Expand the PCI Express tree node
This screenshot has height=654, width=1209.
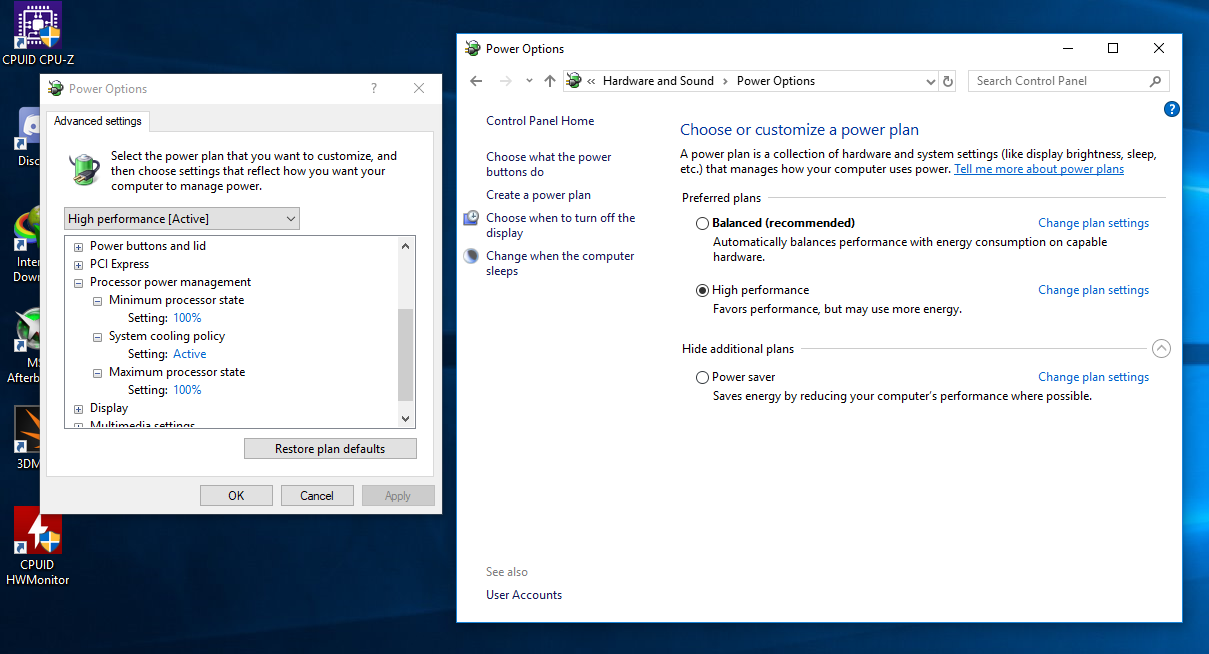79,265
